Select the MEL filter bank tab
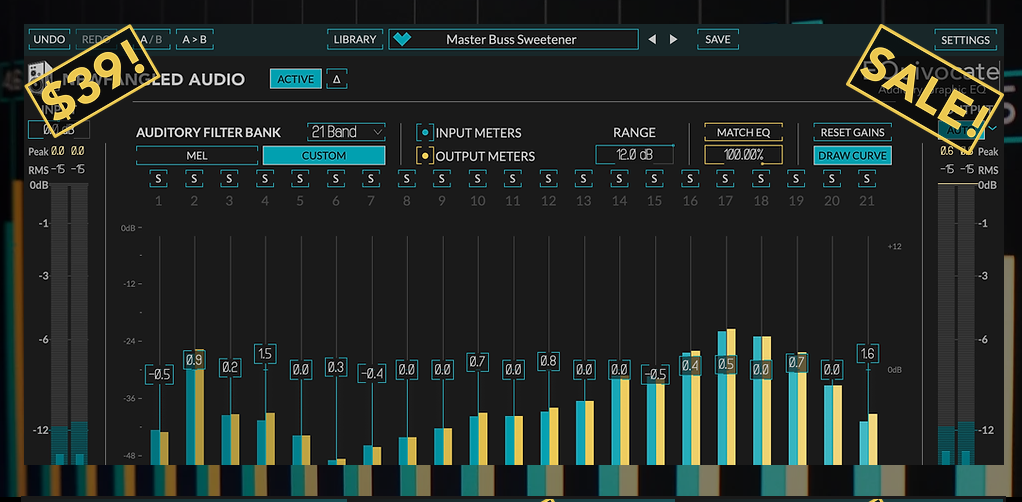The image size is (1022, 502). point(197,156)
